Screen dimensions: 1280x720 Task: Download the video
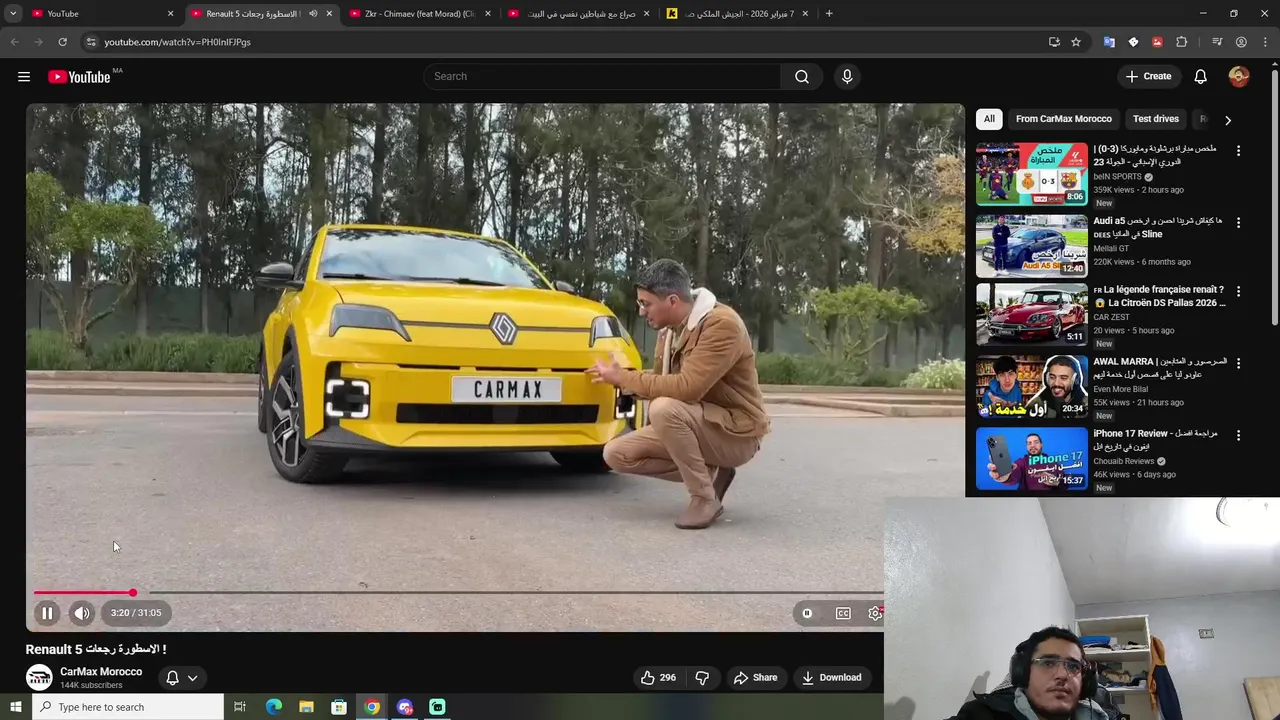pos(831,677)
